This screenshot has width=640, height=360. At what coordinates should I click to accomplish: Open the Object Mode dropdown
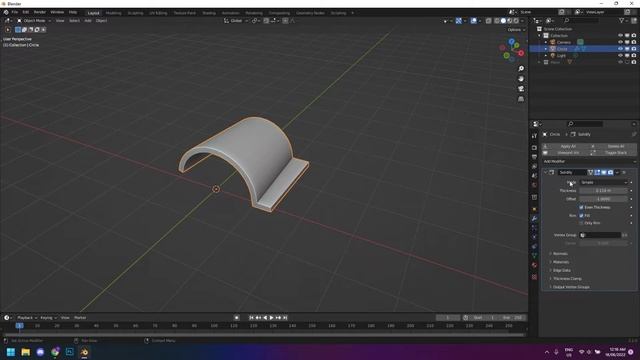(33, 20)
